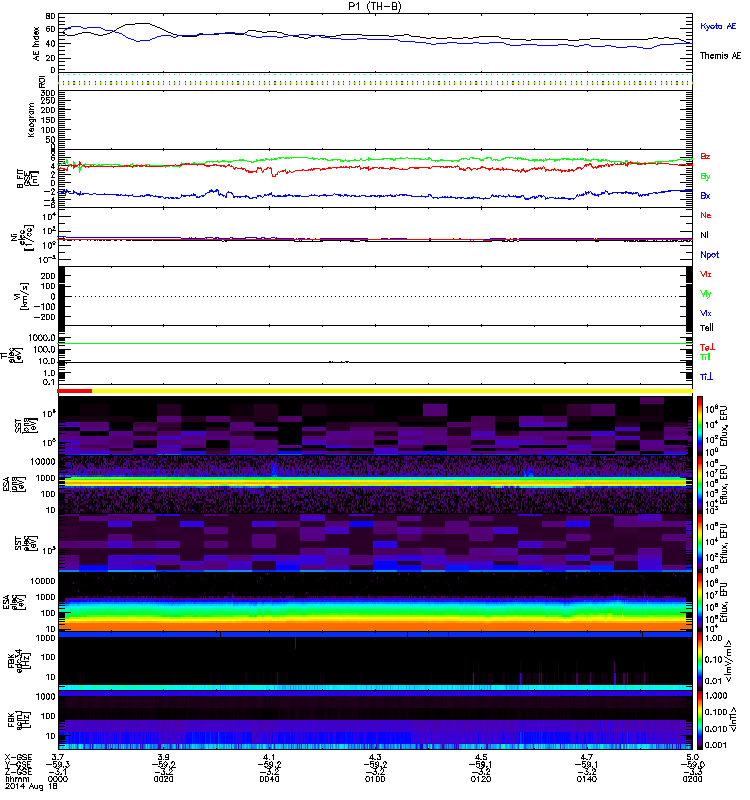
Task: Click the 0120 time tick label
Action: [x=481, y=779]
